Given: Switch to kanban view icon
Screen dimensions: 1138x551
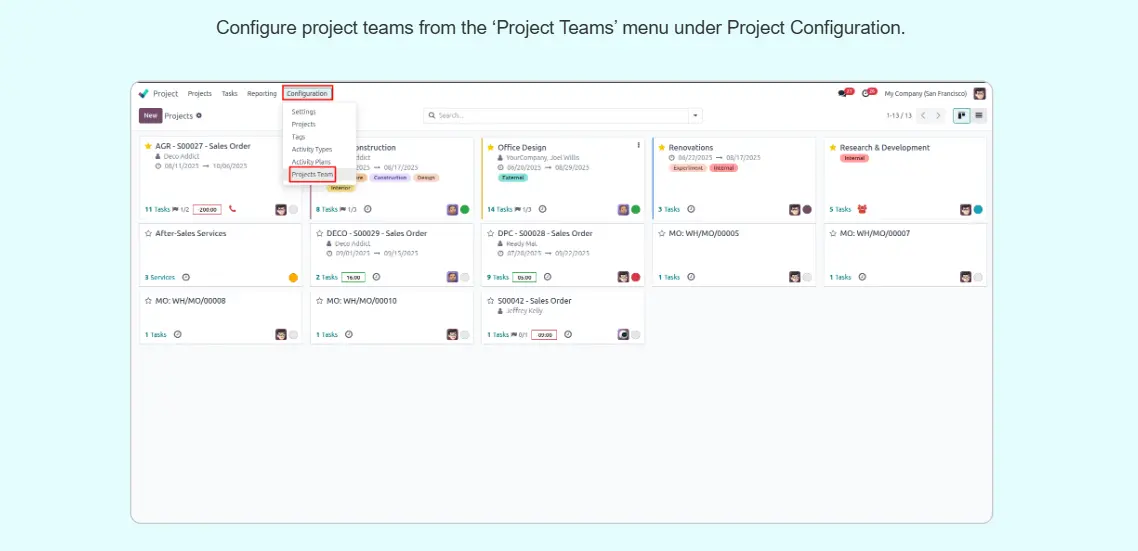Looking at the screenshot, I should pos(961,116).
